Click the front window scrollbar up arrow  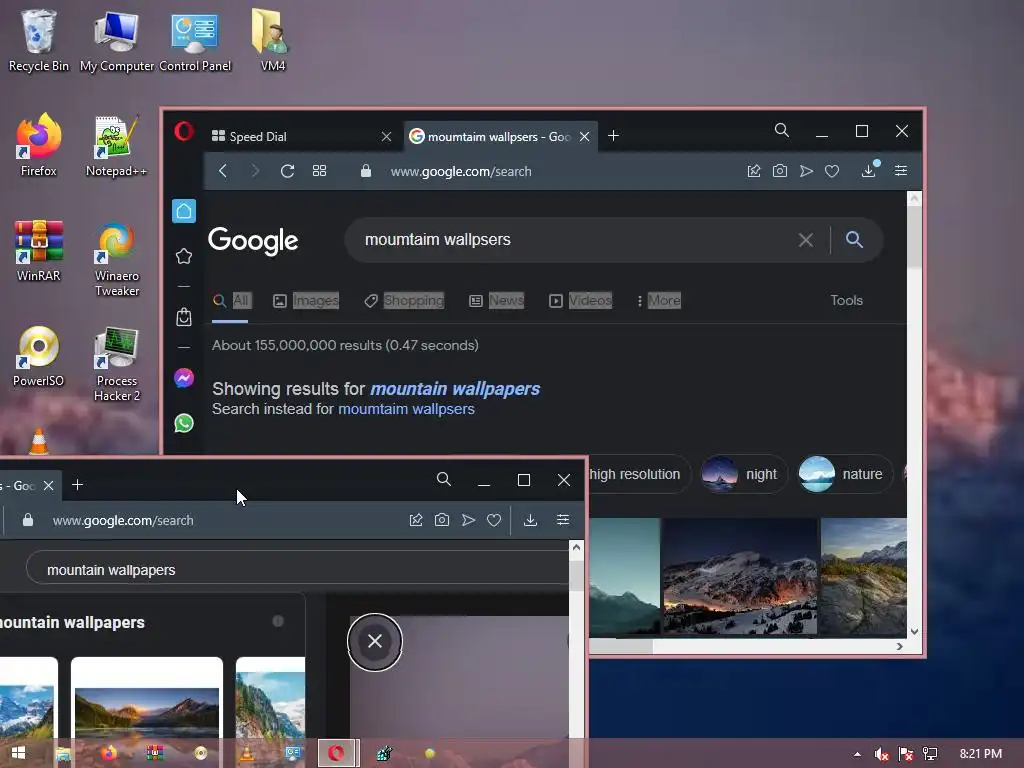(x=576, y=547)
